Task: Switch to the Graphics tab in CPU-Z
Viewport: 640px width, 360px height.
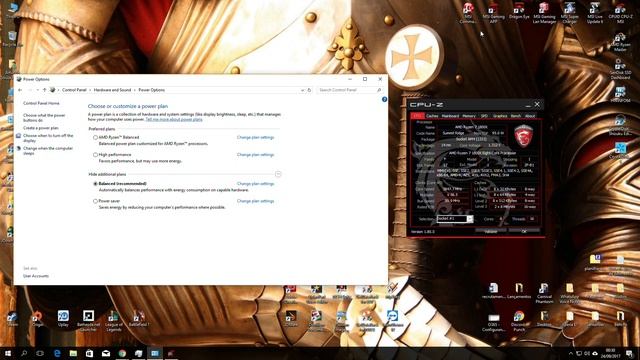Action: click(x=500, y=116)
